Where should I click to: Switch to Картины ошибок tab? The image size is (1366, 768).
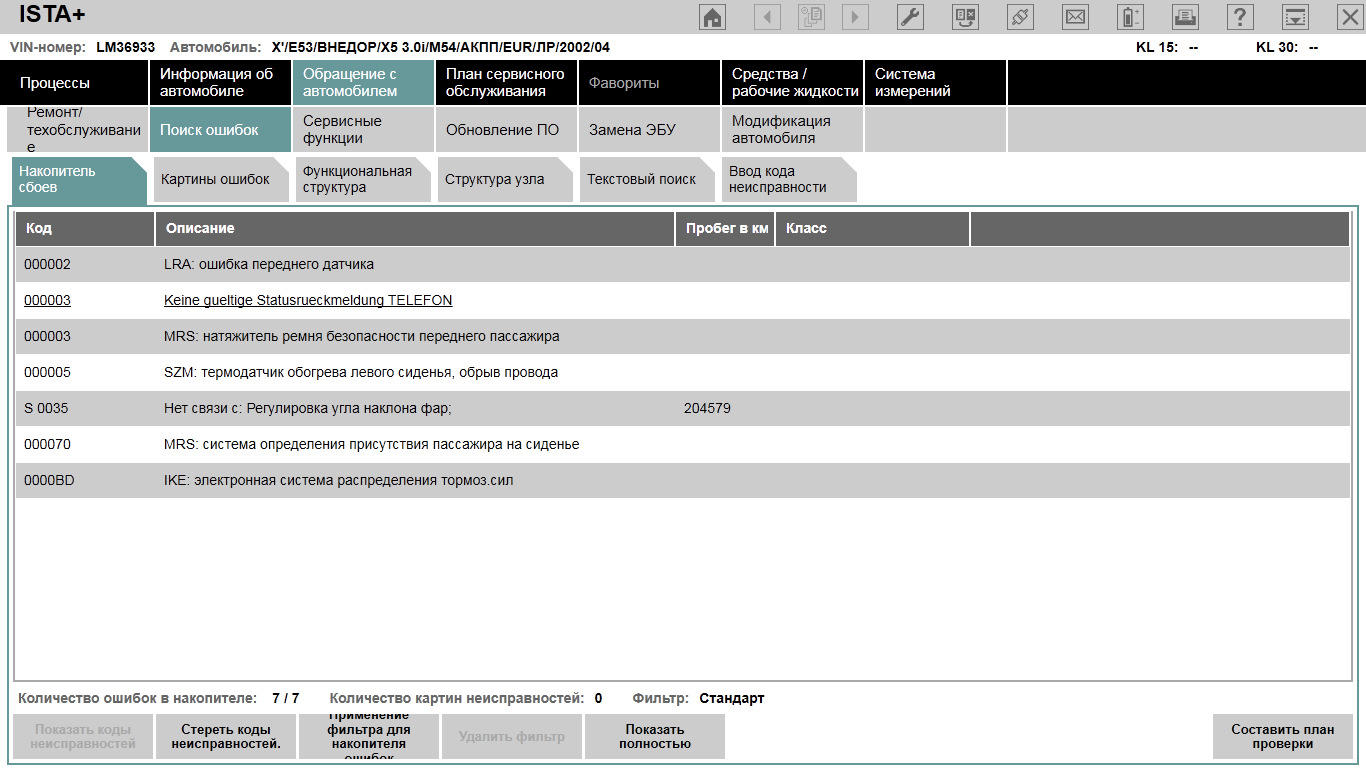(221, 180)
